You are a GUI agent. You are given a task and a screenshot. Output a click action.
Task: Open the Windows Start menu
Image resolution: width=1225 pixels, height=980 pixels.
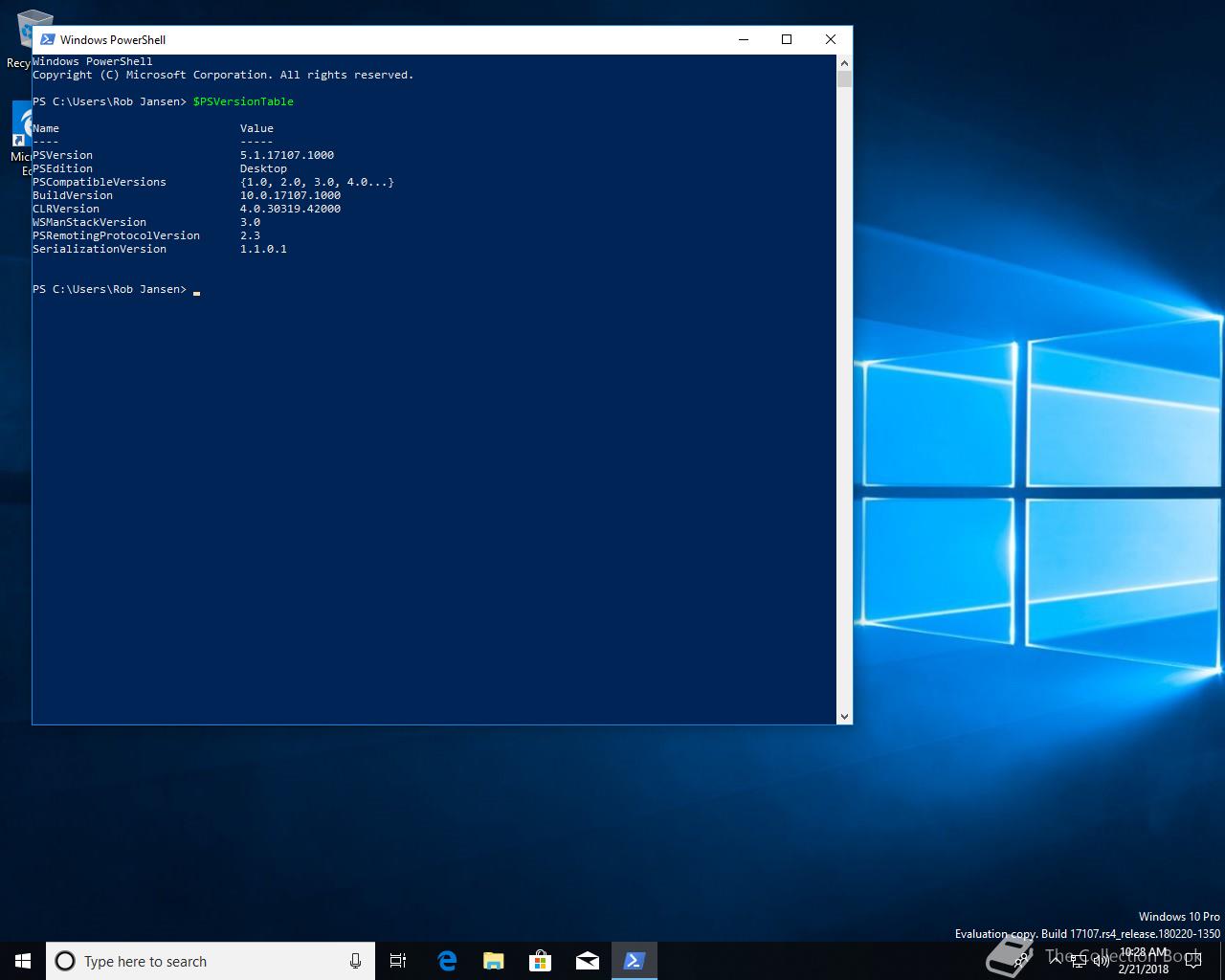click(x=23, y=961)
